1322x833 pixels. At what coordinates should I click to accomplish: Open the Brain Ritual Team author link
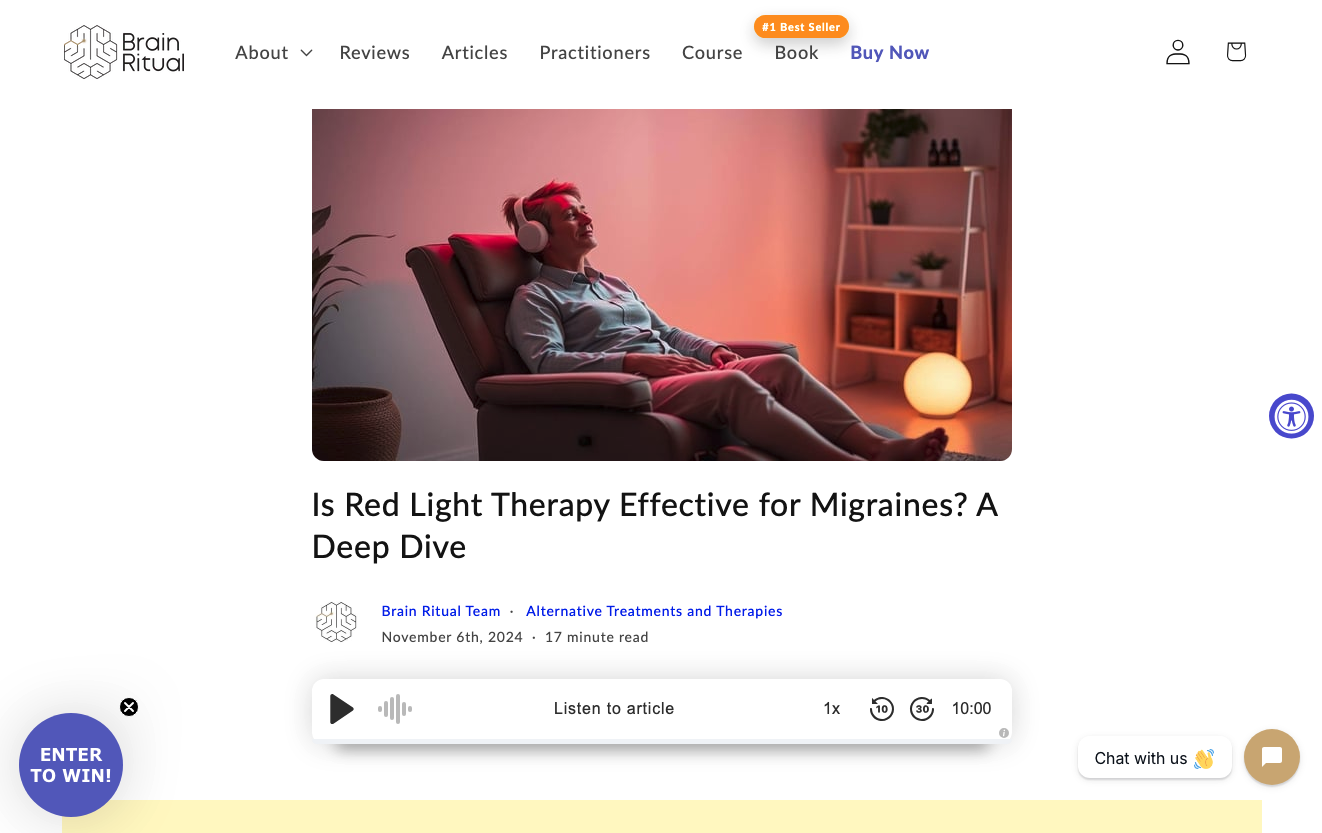[441, 611]
